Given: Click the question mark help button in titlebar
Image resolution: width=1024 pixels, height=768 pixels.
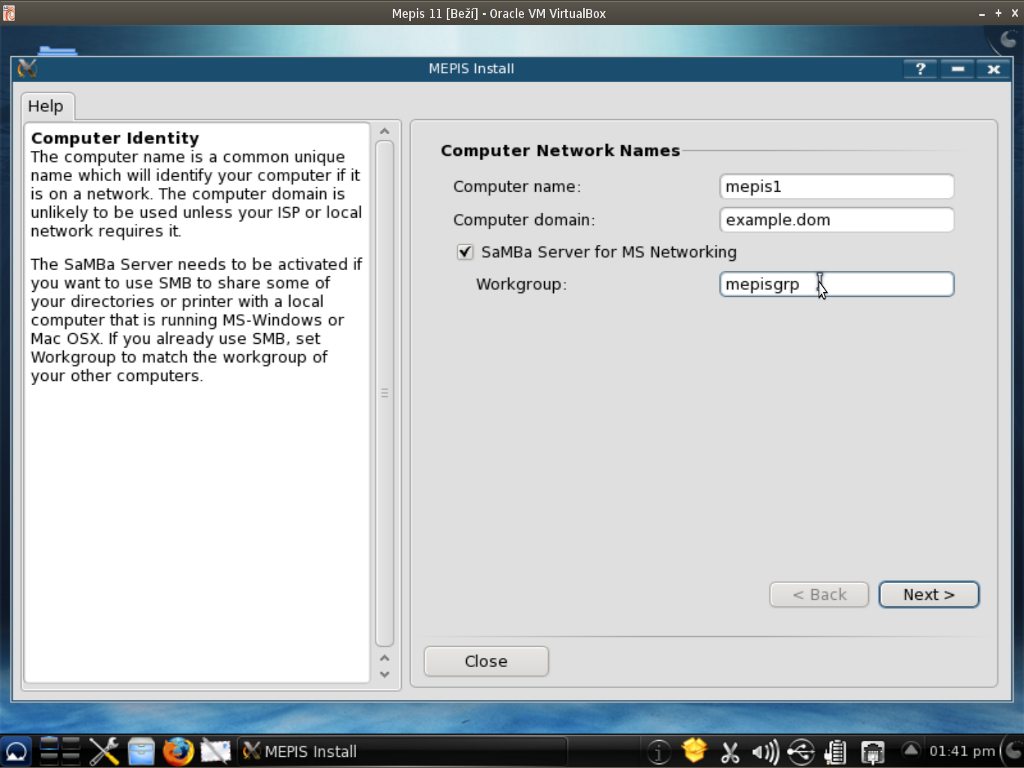Looking at the screenshot, I should pyautogui.click(x=920, y=69).
